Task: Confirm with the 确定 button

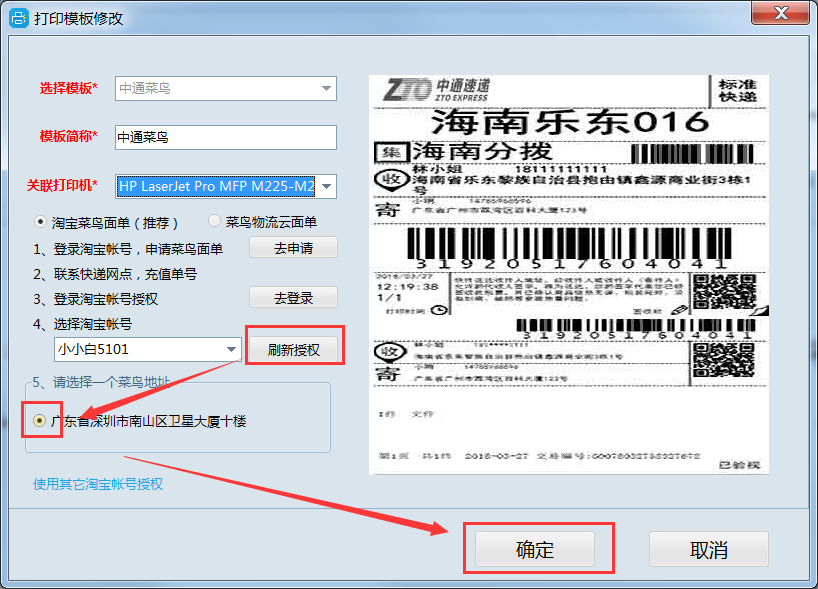Action: 535,549
